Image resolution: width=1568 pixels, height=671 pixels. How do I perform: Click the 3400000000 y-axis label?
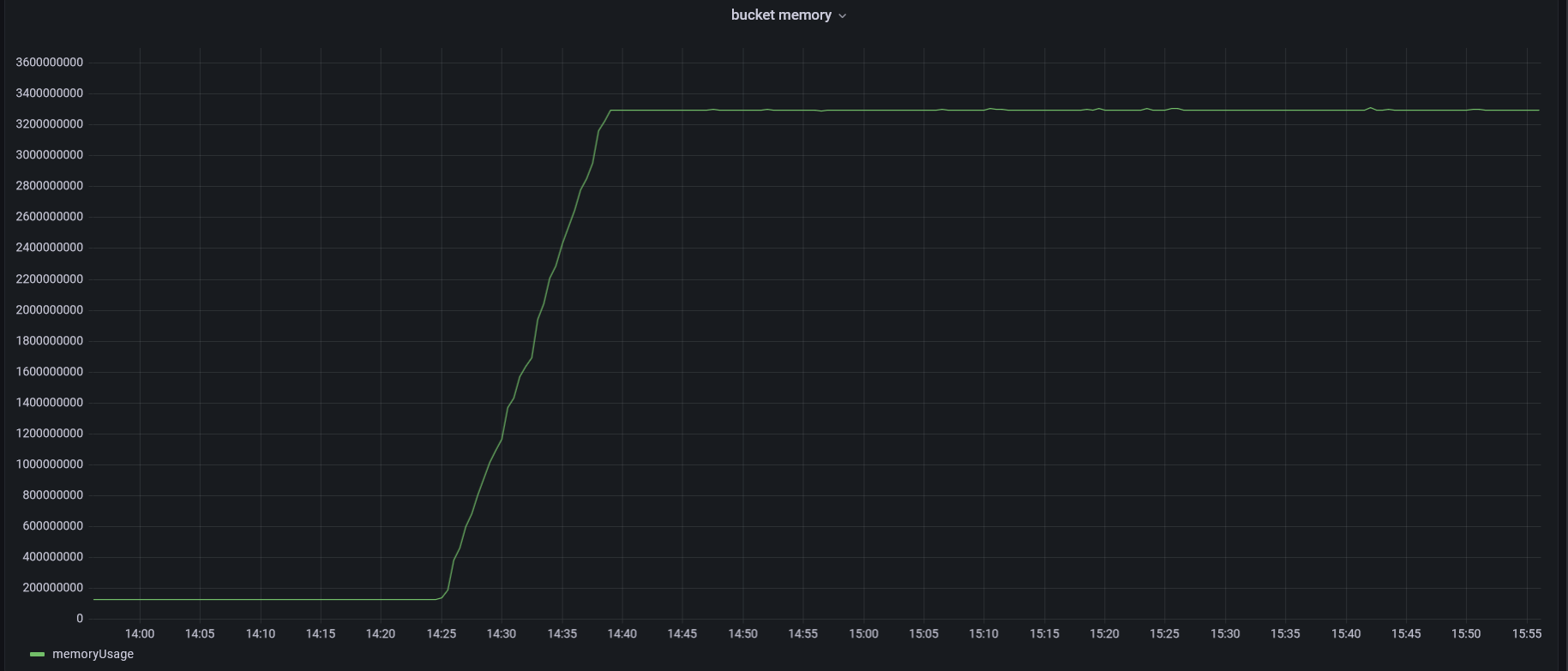pos(50,93)
